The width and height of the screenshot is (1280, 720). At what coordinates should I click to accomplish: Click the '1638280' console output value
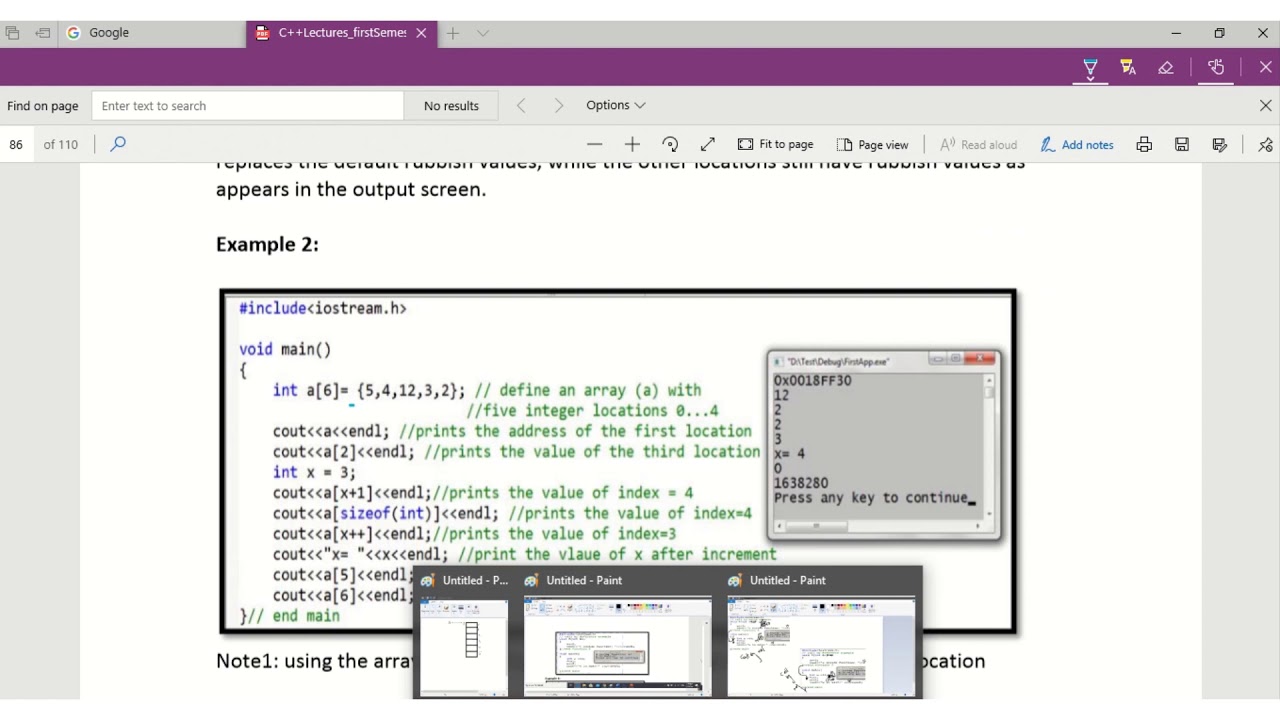800,483
